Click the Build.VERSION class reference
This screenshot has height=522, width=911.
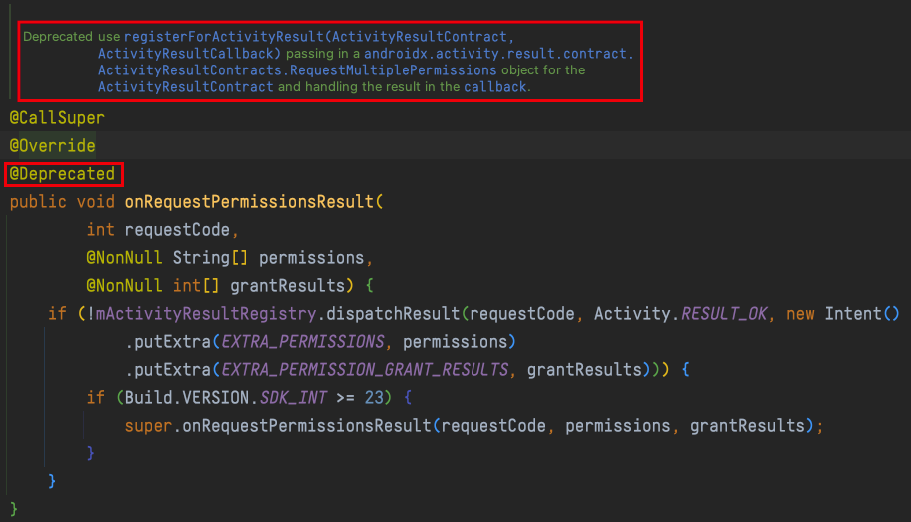[186, 398]
